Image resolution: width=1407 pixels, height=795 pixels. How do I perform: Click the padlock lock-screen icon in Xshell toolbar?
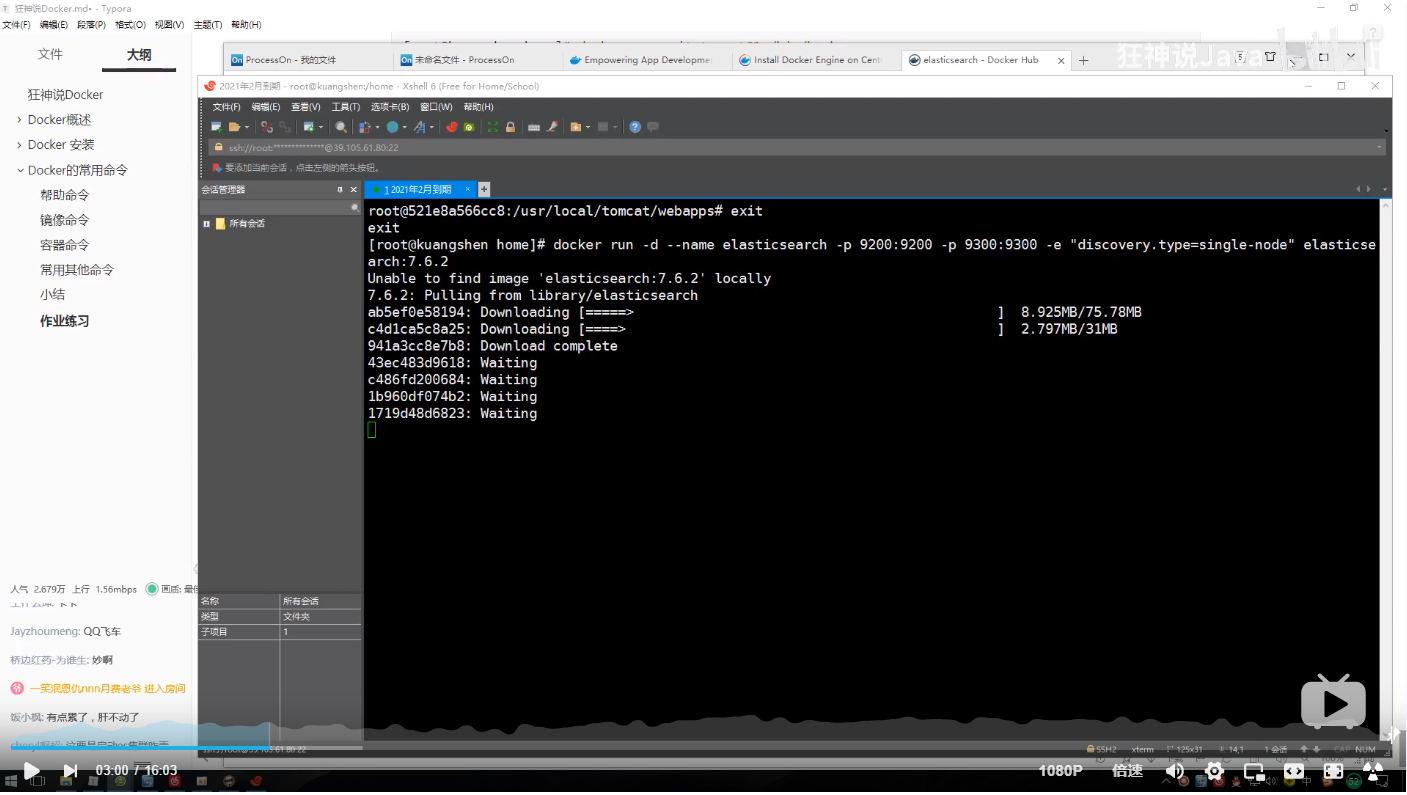point(510,127)
